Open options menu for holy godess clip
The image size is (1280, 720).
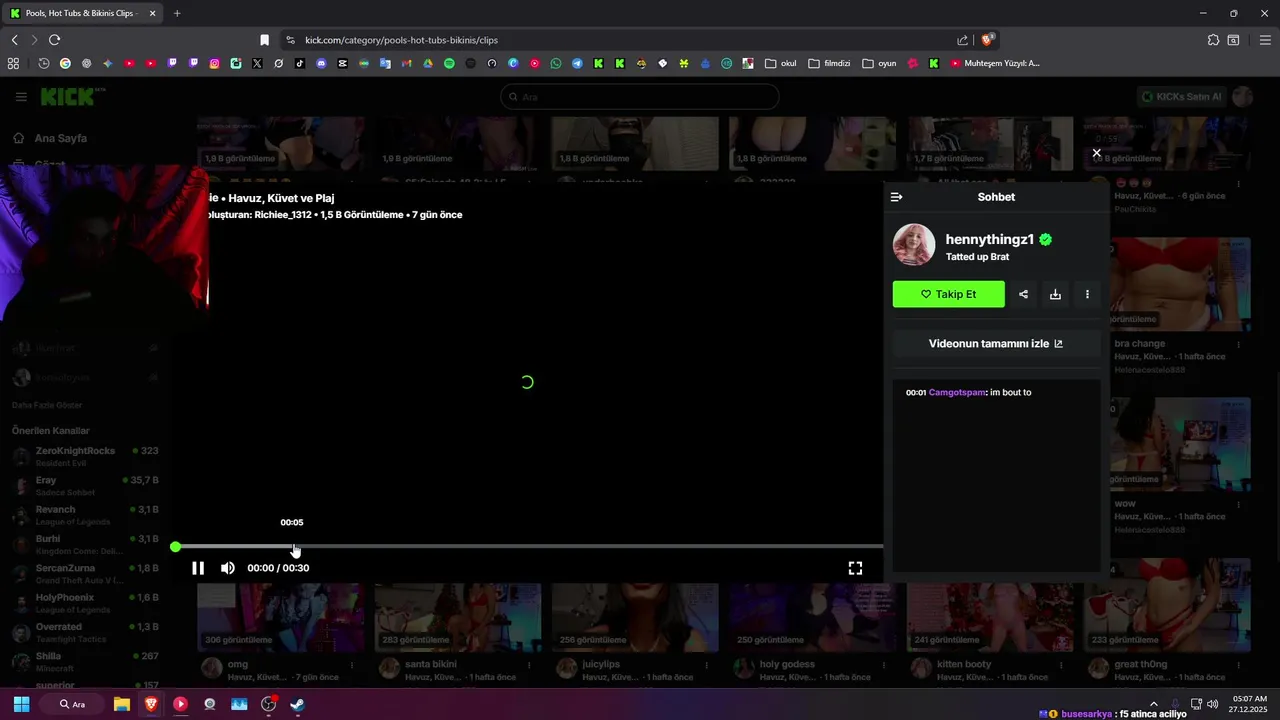(884, 665)
